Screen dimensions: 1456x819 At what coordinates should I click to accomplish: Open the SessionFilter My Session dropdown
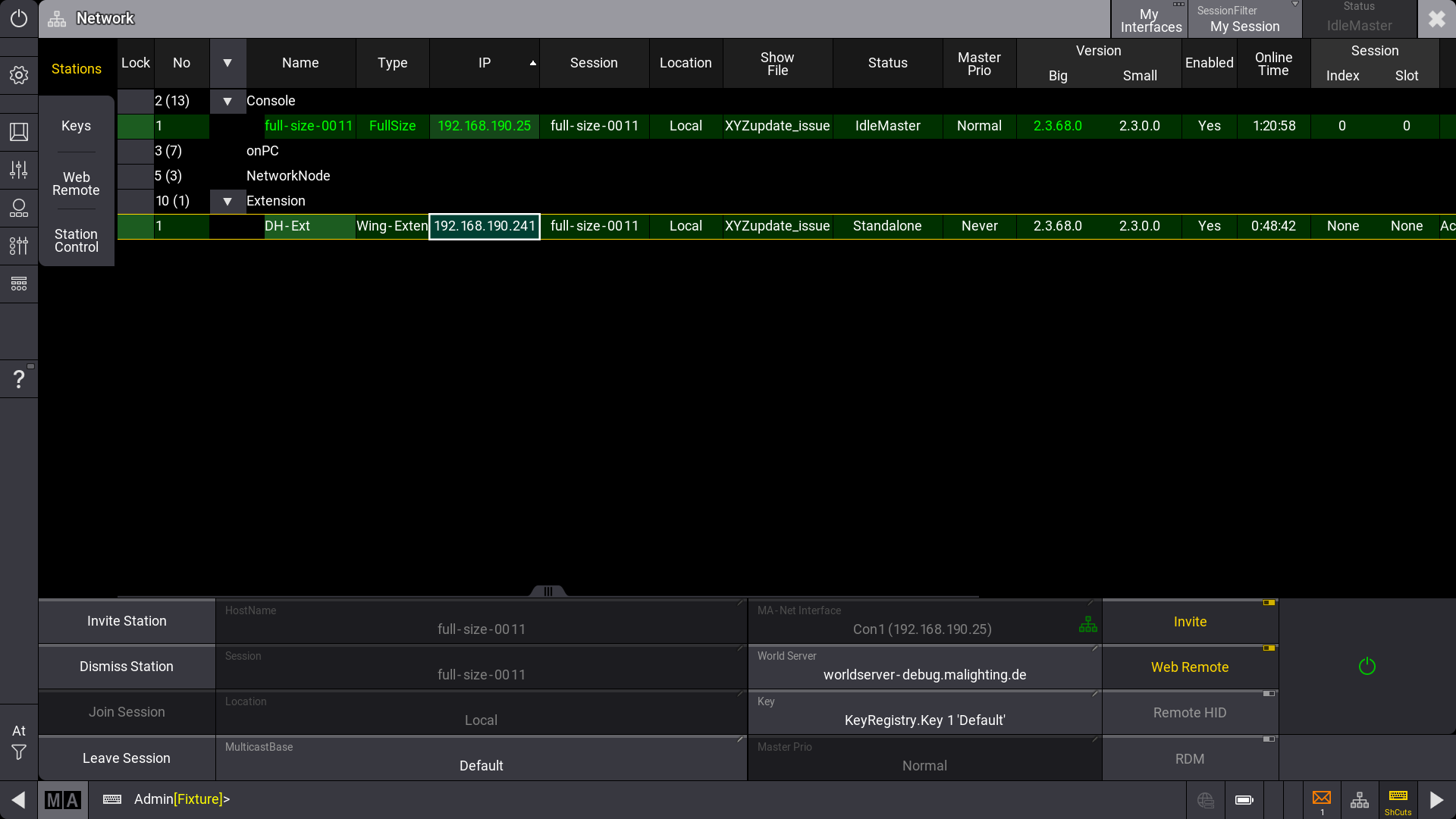tap(1244, 19)
